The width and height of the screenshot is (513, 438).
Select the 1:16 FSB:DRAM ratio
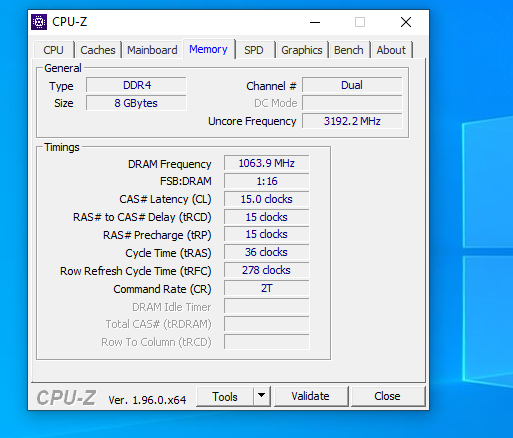(x=267, y=181)
